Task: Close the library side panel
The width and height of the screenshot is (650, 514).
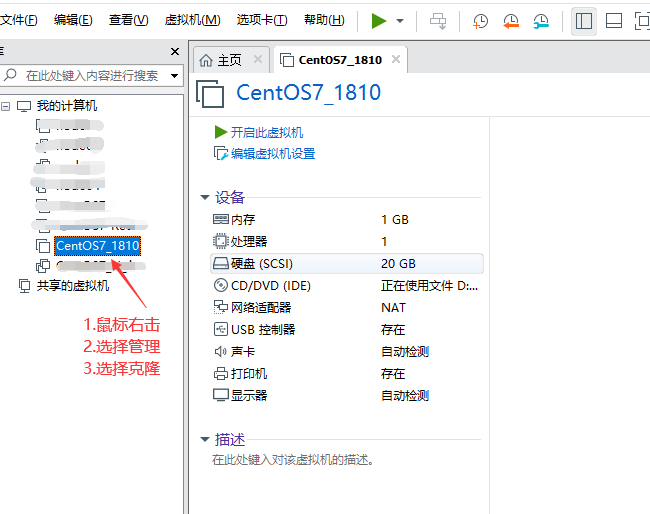Action: pyautogui.click(x=175, y=51)
